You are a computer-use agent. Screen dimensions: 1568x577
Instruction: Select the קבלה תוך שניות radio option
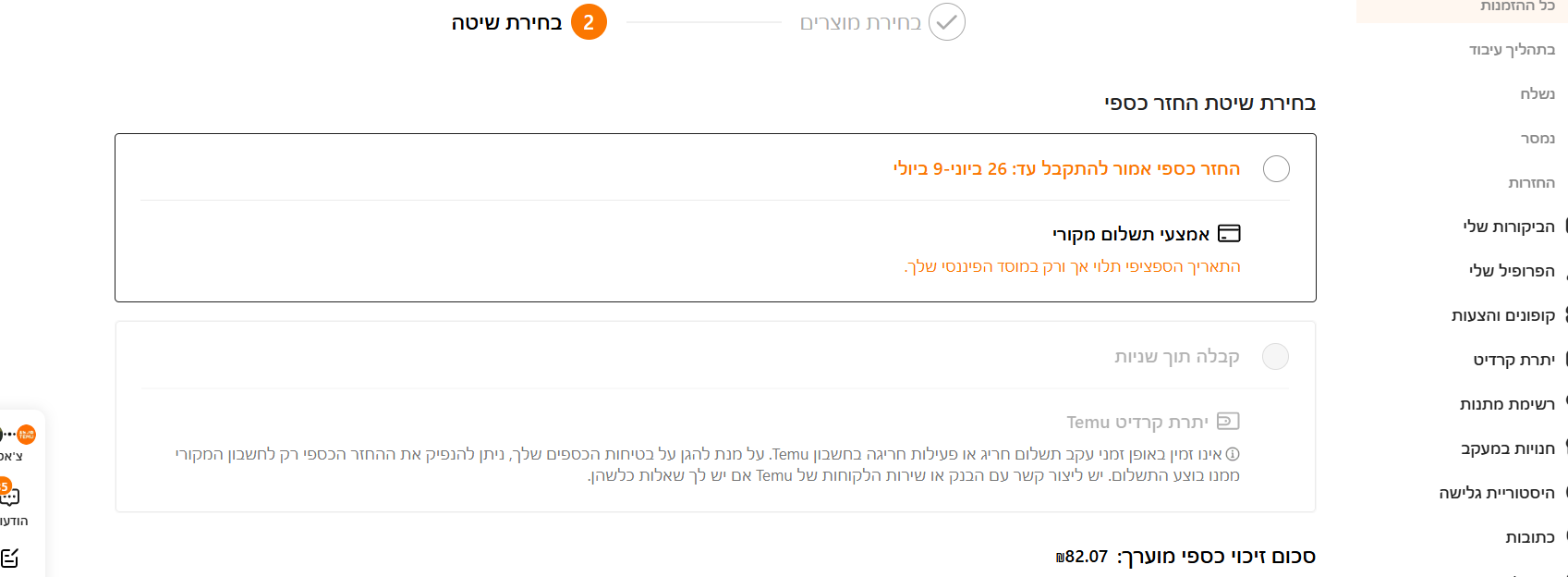pos(1275,357)
